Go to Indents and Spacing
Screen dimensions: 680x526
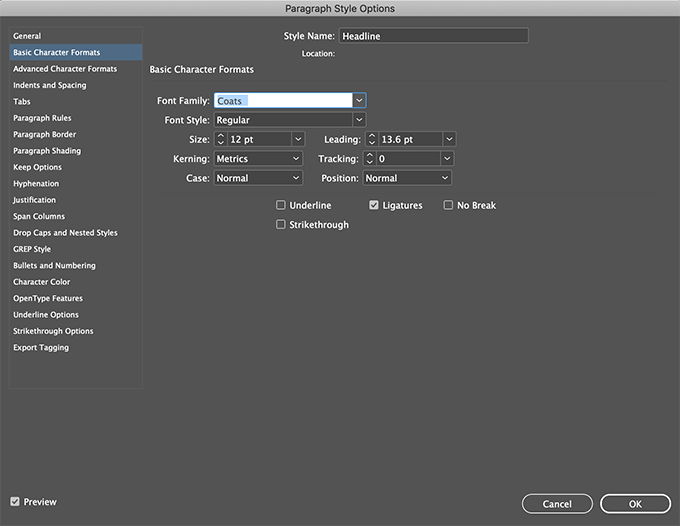(x=76, y=85)
